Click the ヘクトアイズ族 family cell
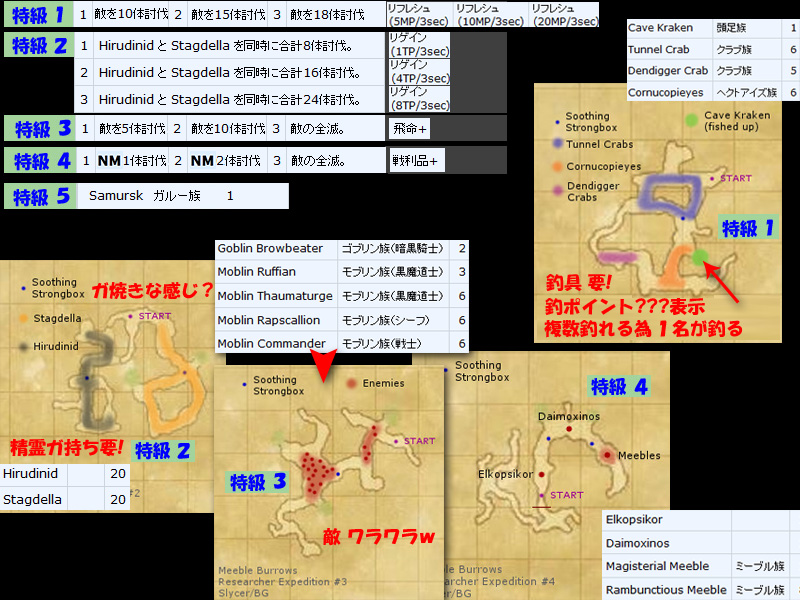The image size is (800, 600). [x=746, y=92]
